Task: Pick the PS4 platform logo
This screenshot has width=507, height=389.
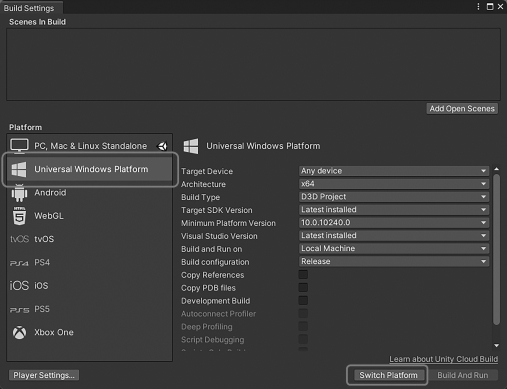Action: pyautogui.click(x=19, y=263)
